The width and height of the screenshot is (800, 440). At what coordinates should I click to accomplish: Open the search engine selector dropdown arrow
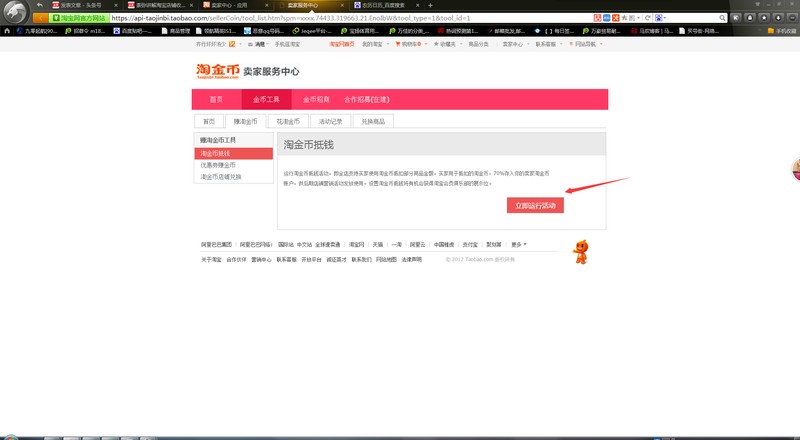point(665,18)
